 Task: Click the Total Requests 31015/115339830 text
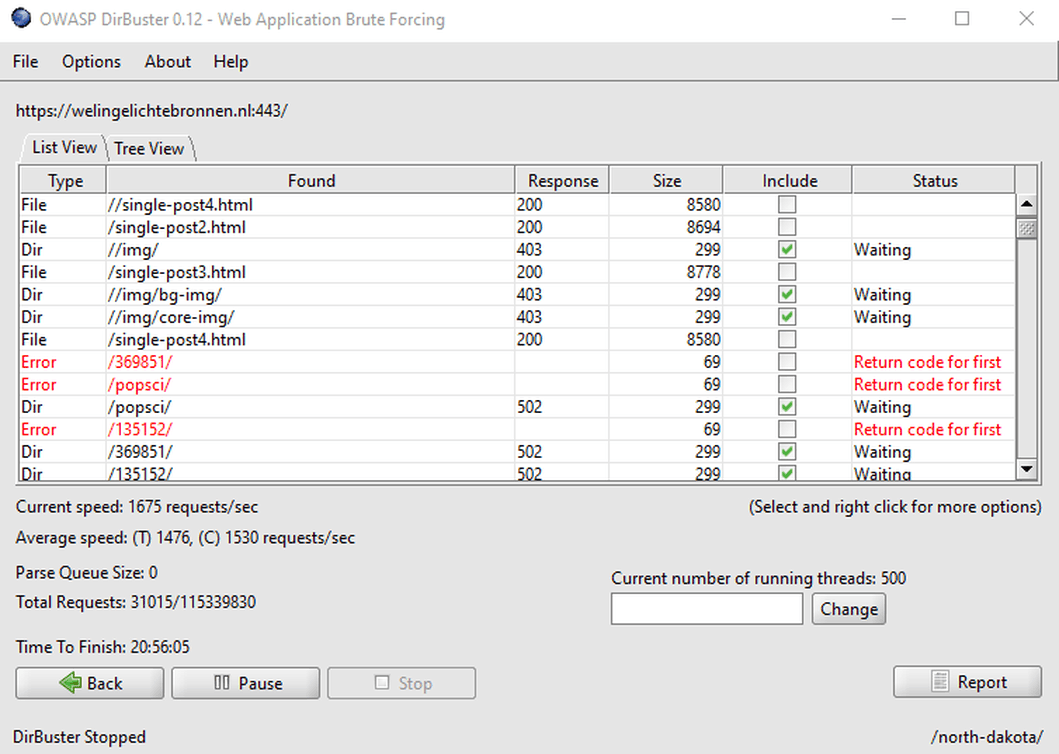click(136, 602)
